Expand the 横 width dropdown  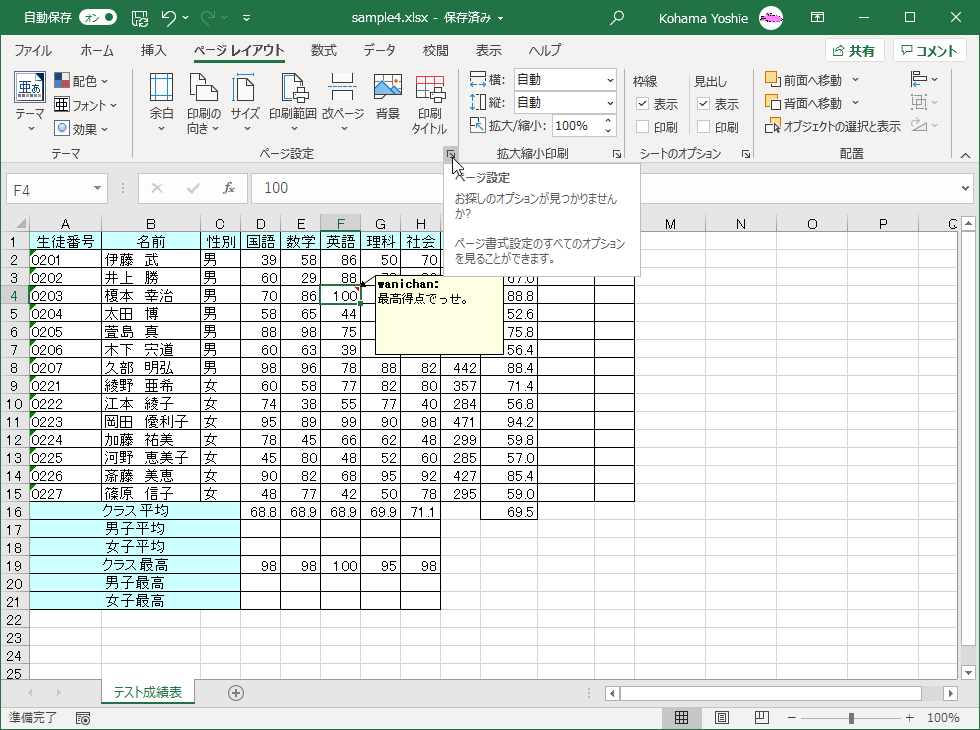610,80
